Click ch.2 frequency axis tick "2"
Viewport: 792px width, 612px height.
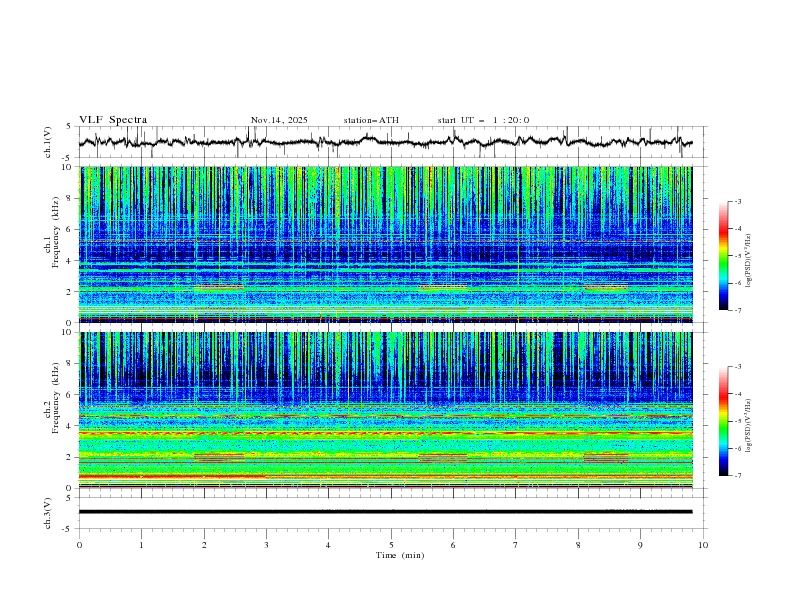coord(71,457)
